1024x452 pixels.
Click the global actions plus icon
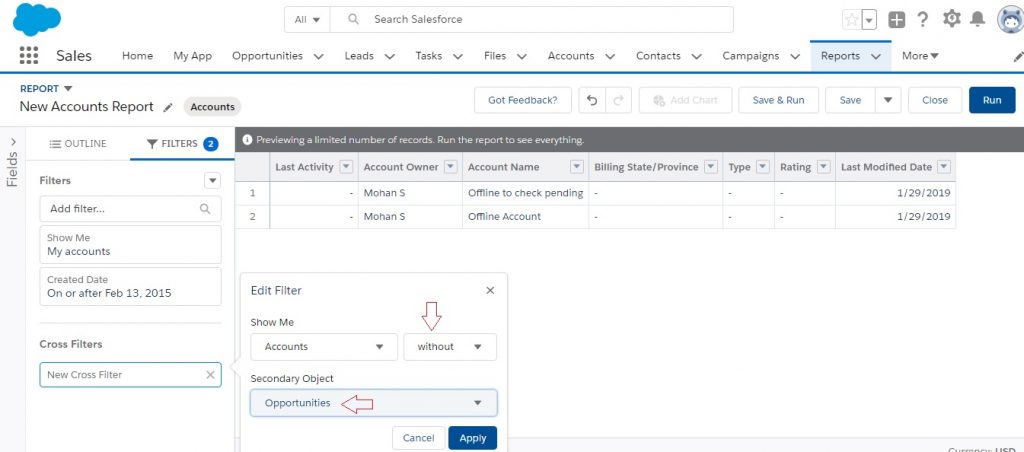pyautogui.click(x=897, y=20)
